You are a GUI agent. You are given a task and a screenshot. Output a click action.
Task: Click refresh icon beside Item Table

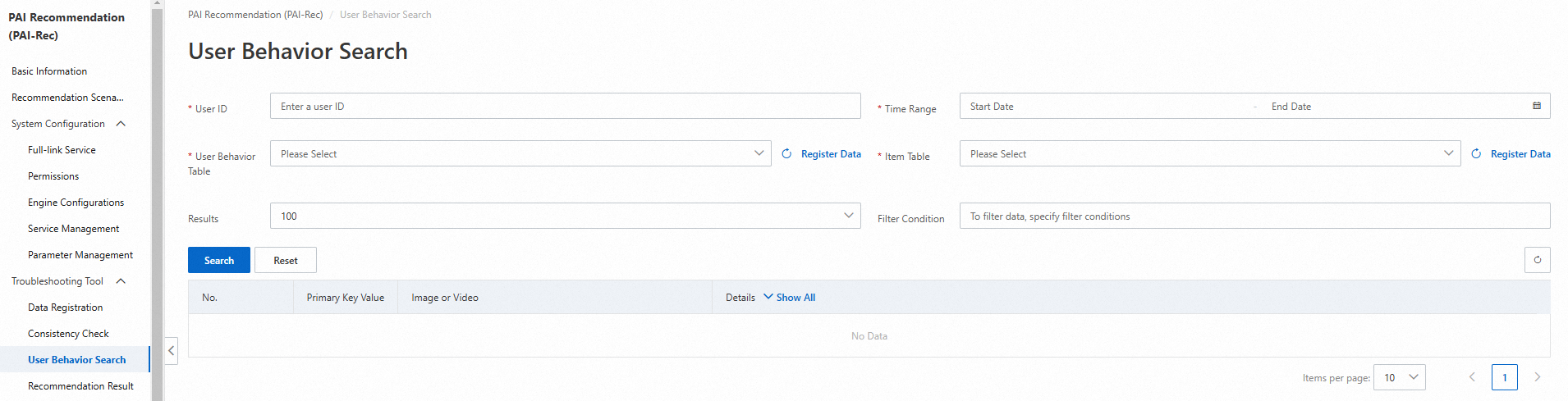point(1476,154)
